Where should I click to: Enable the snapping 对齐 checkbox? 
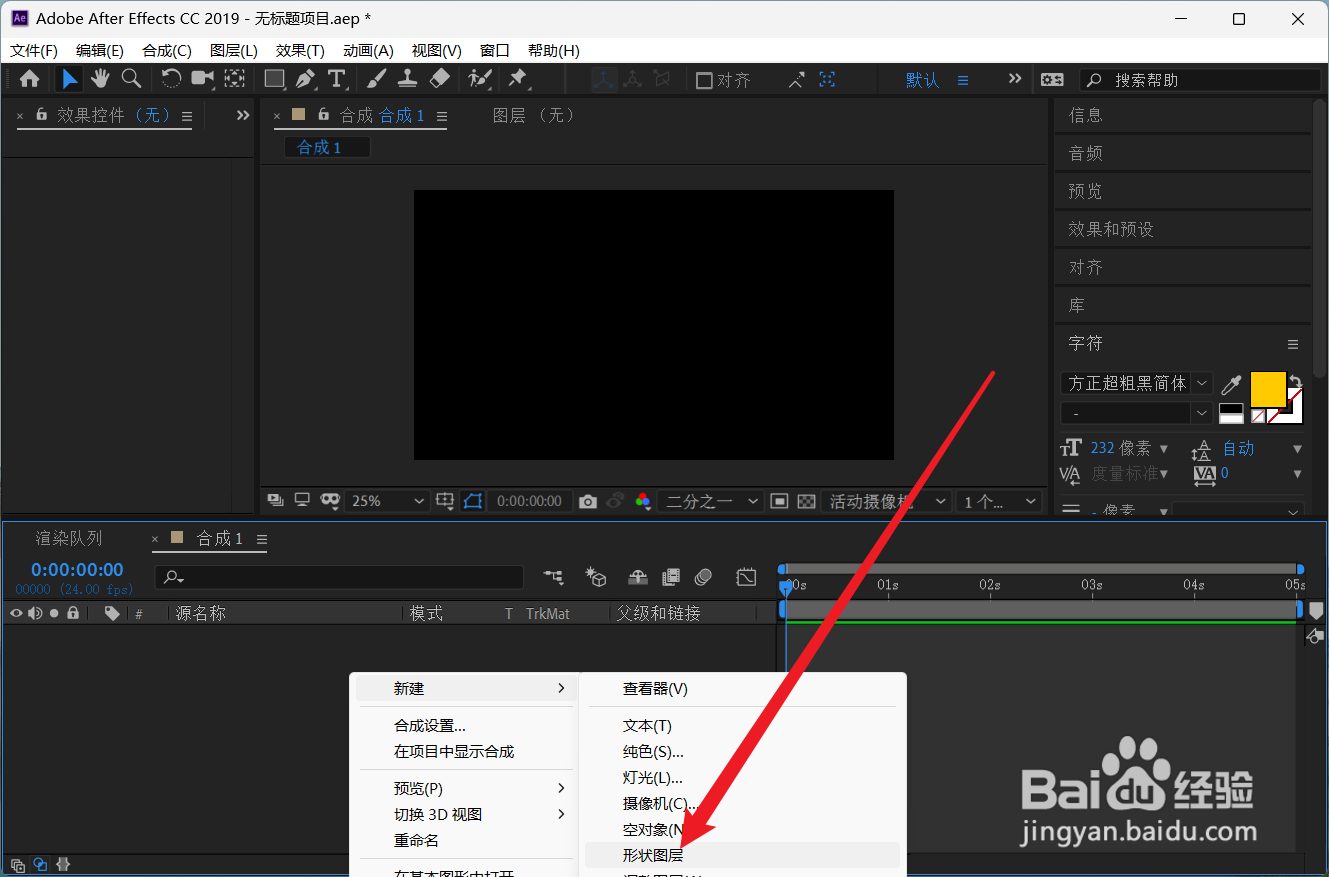tap(704, 80)
